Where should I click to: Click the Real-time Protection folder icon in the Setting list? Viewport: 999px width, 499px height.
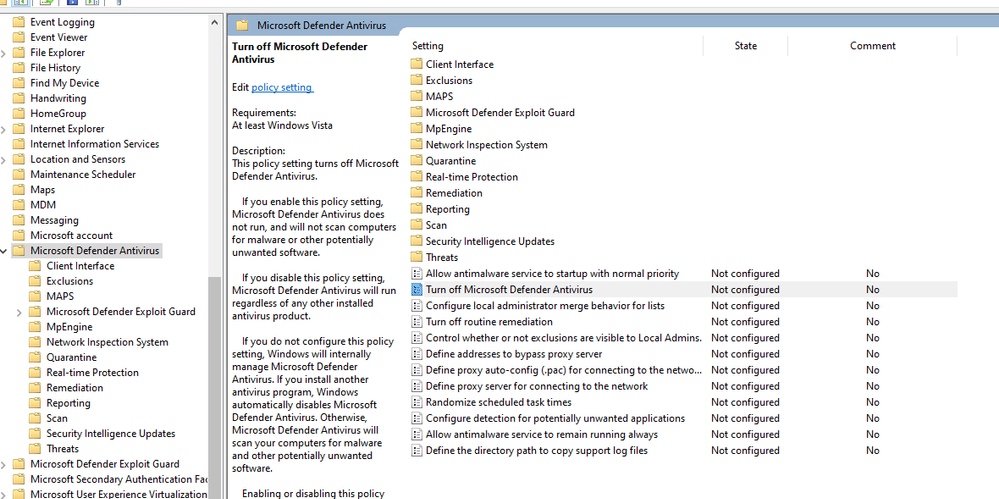click(416, 177)
